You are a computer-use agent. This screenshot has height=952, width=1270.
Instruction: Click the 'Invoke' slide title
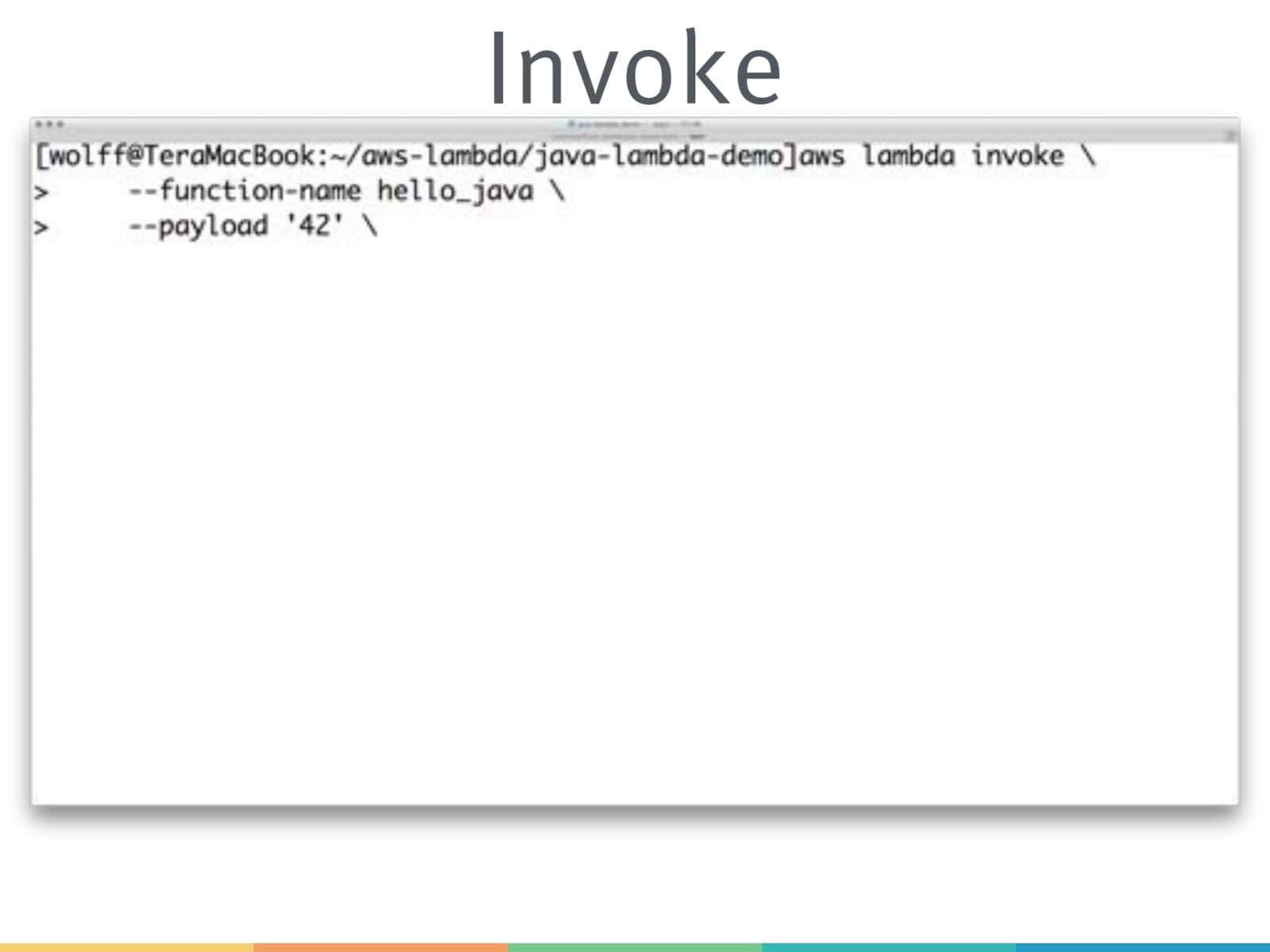click(x=635, y=67)
